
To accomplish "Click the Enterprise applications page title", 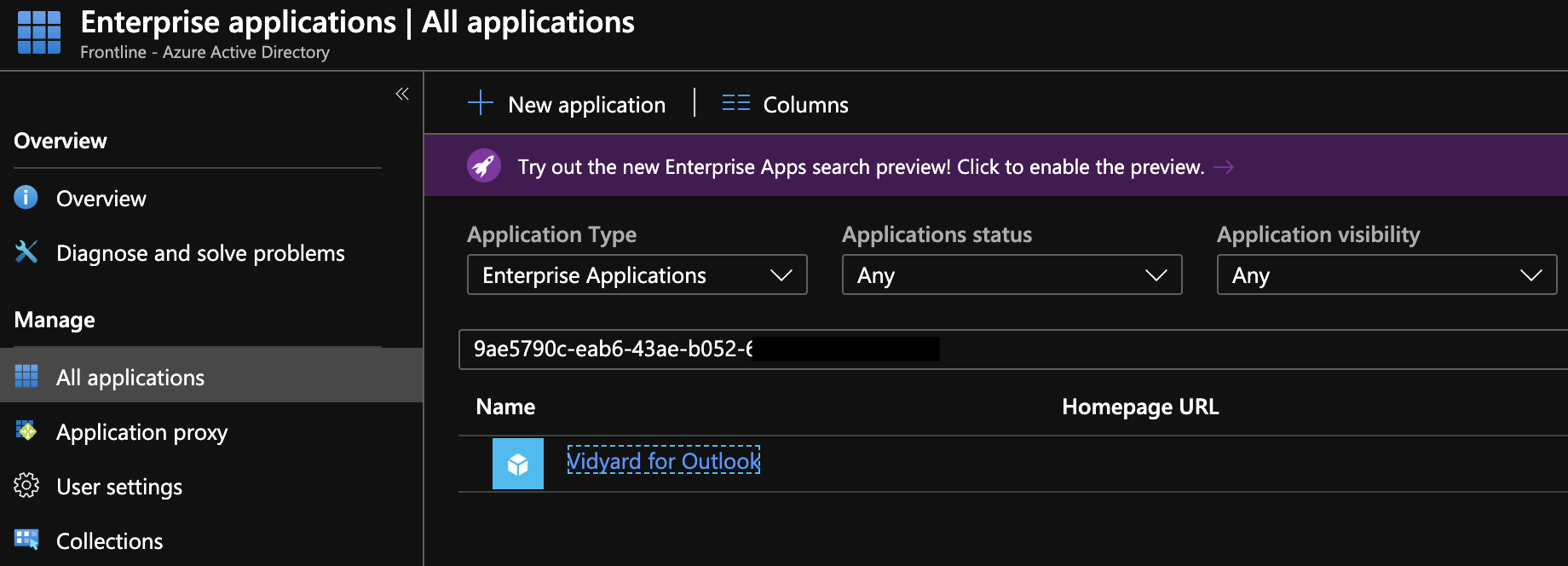I will coord(357,22).
